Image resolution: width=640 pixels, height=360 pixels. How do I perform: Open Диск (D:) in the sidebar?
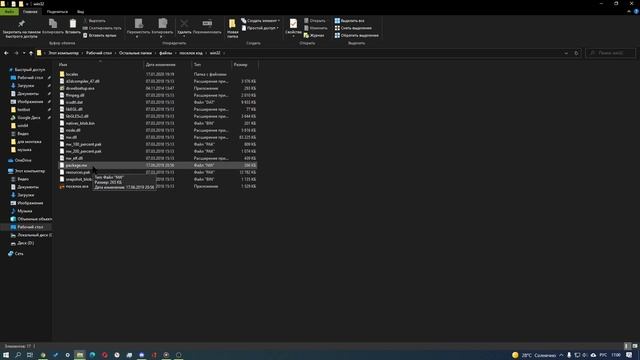coord(25,243)
